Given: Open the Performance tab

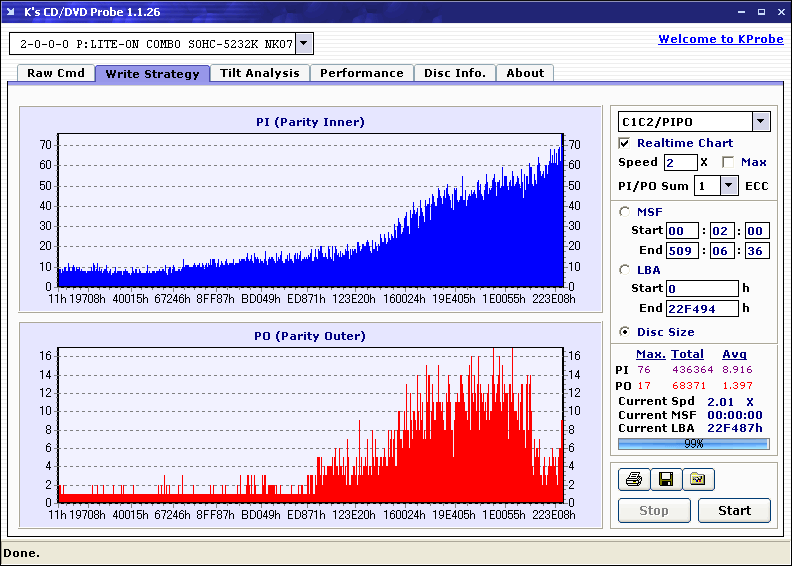Looking at the screenshot, I should (362, 73).
